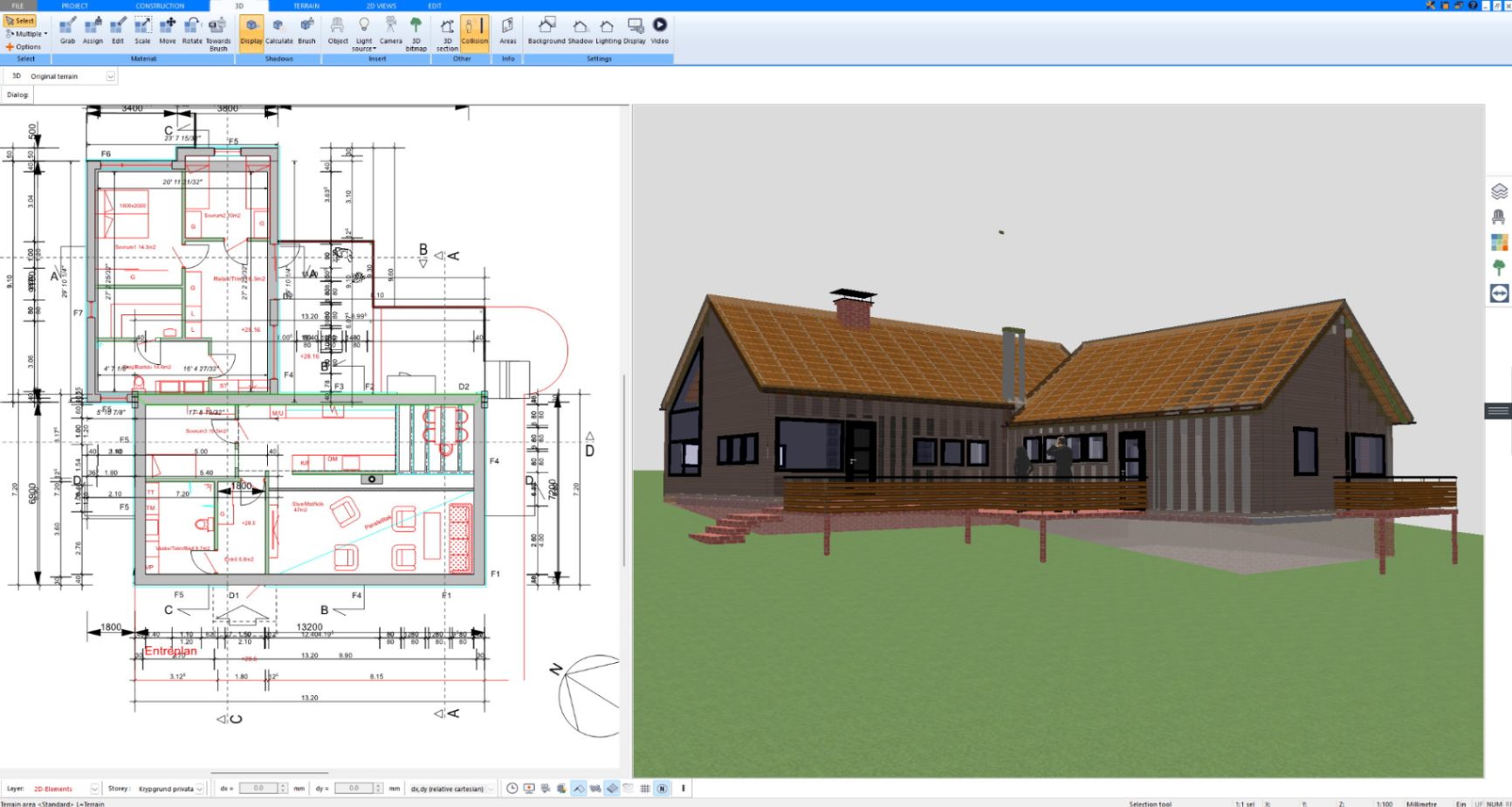Click the 3D house view
Viewport: 1512px width, 807px height.
pyautogui.click(x=1058, y=441)
